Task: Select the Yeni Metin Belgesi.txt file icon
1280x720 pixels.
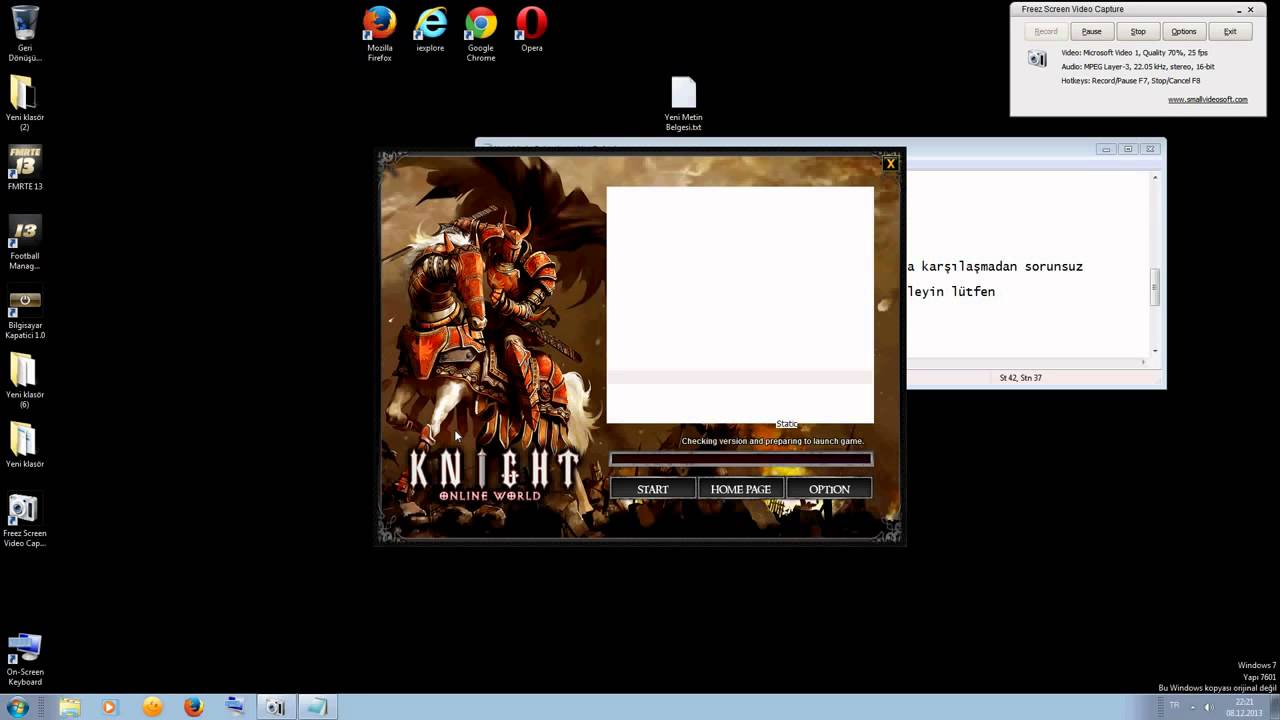Action: [x=684, y=104]
